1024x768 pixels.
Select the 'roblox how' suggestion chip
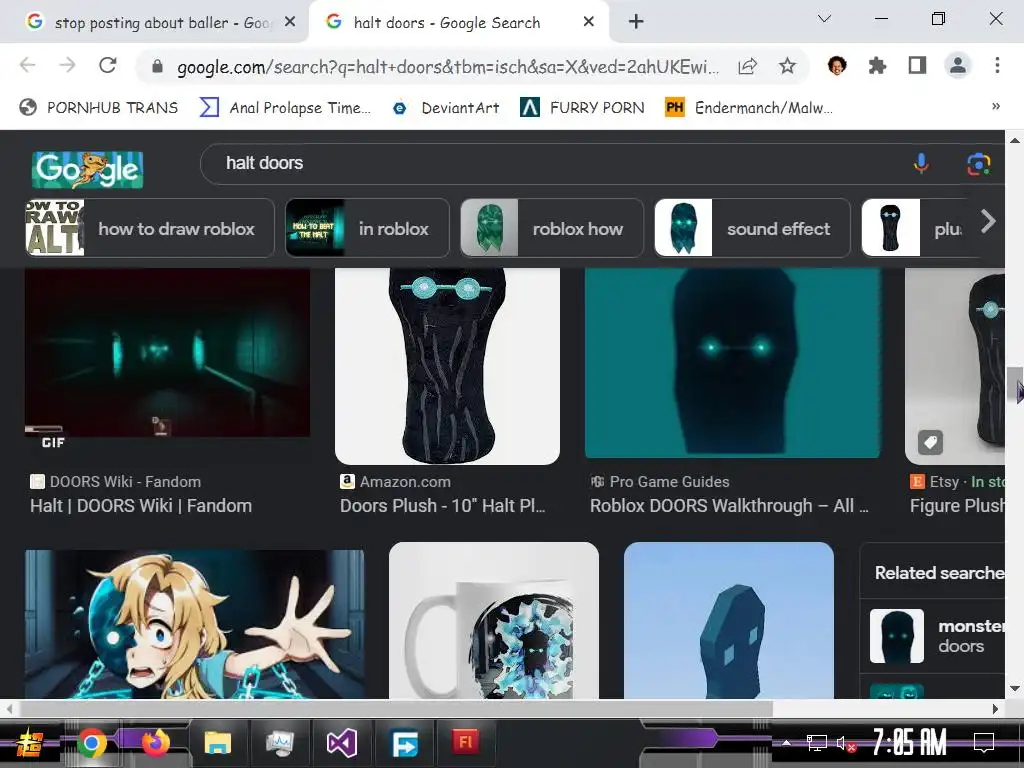point(552,228)
